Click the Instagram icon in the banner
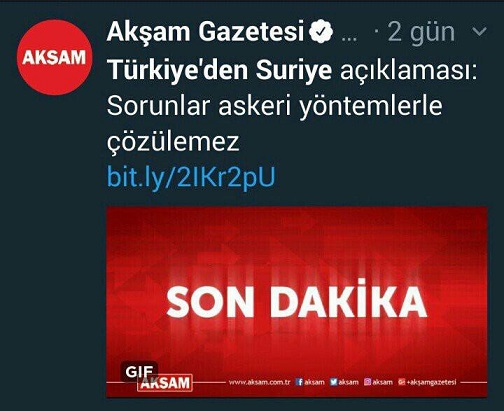The height and width of the screenshot is (411, 504). pos(368,382)
